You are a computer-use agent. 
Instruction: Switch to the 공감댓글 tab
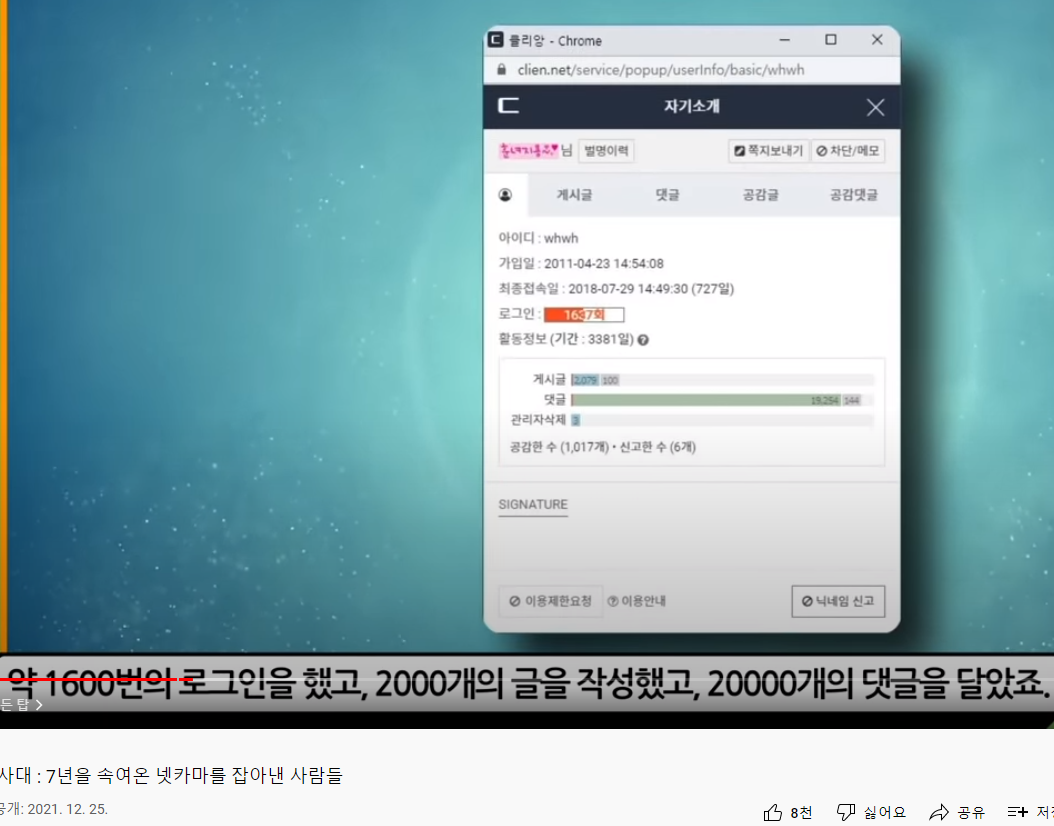pyautogui.click(x=853, y=195)
